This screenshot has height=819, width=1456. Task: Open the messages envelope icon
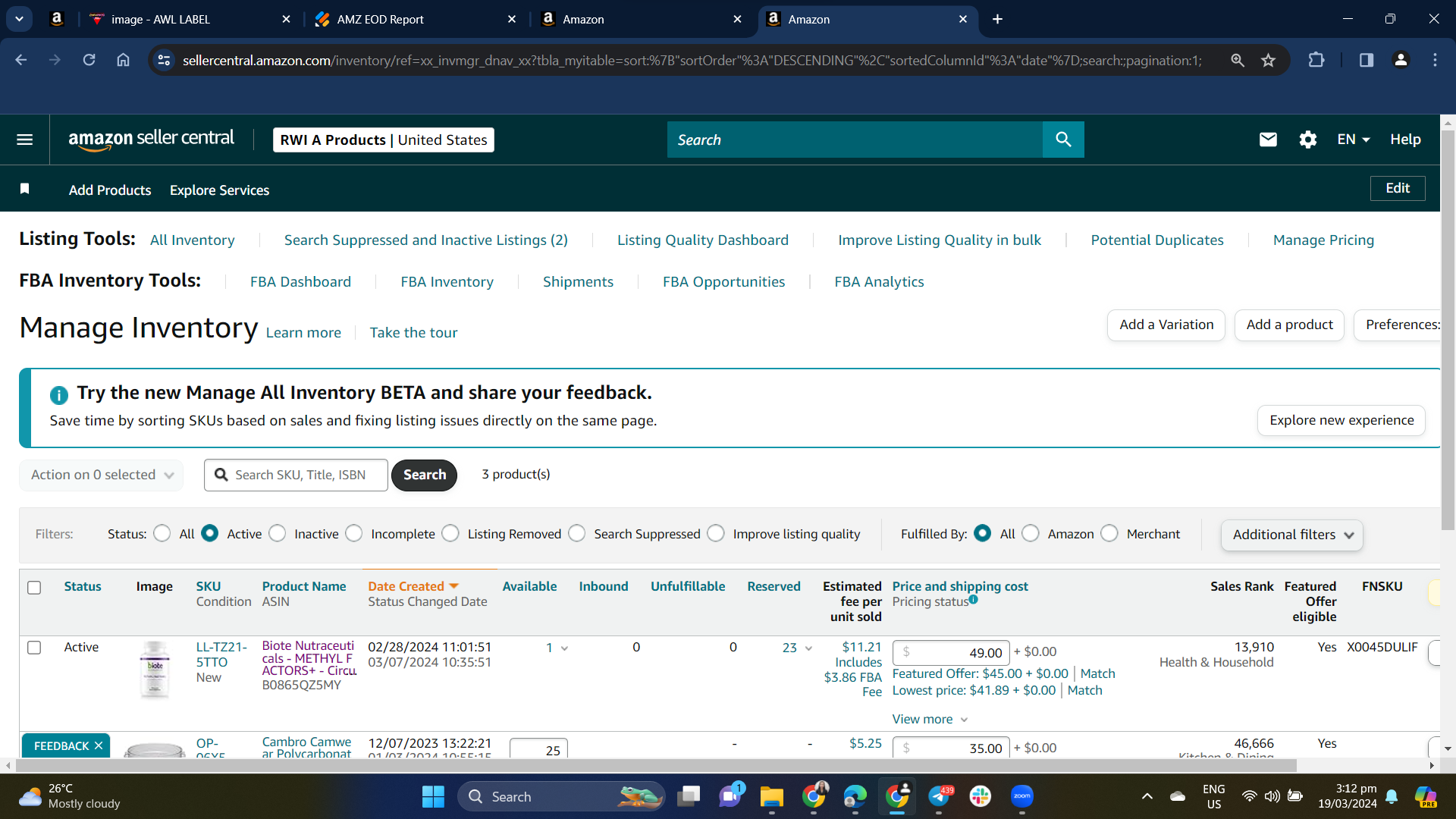tap(1268, 140)
